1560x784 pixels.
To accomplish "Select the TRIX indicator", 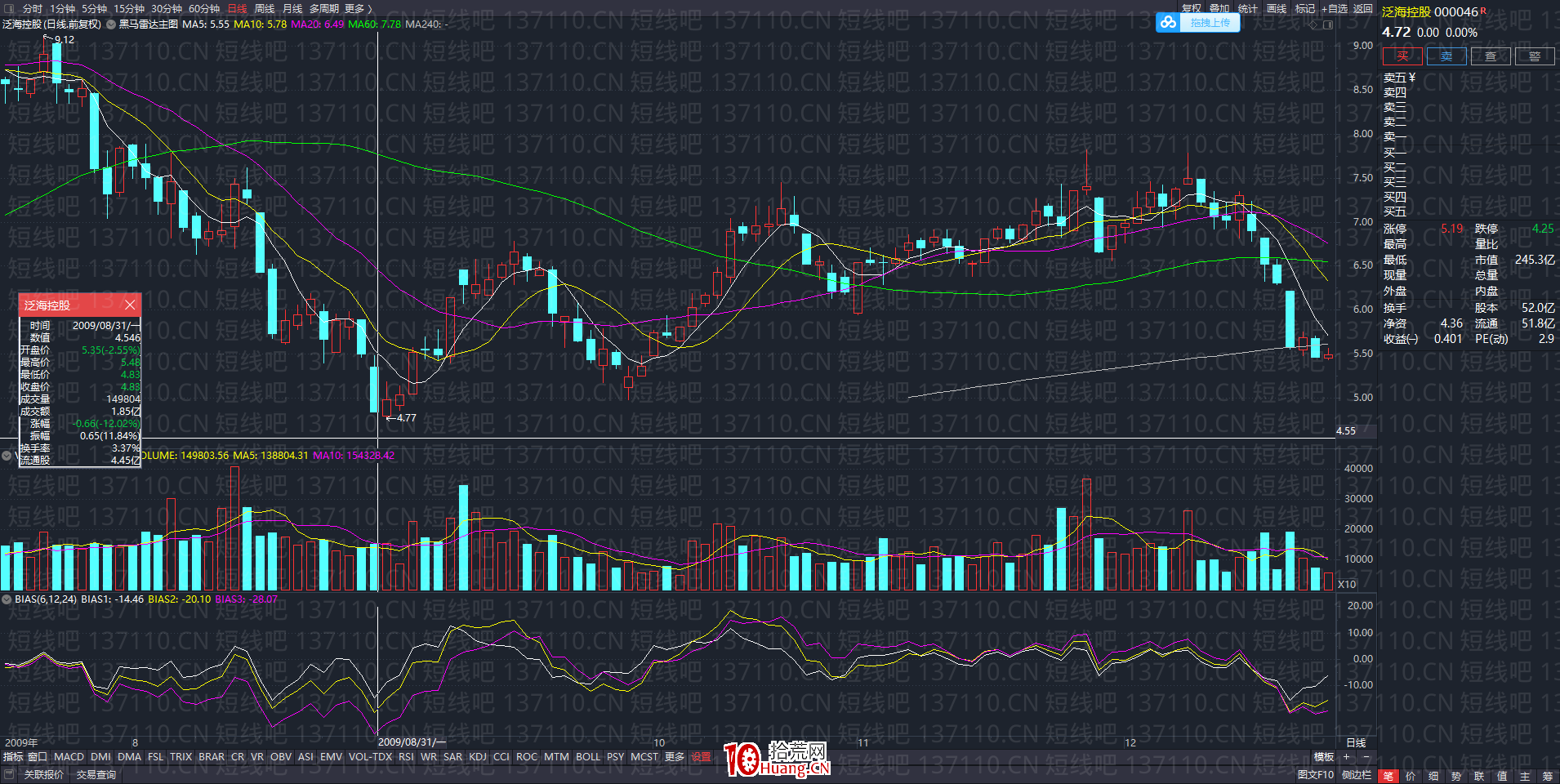I will (181, 757).
